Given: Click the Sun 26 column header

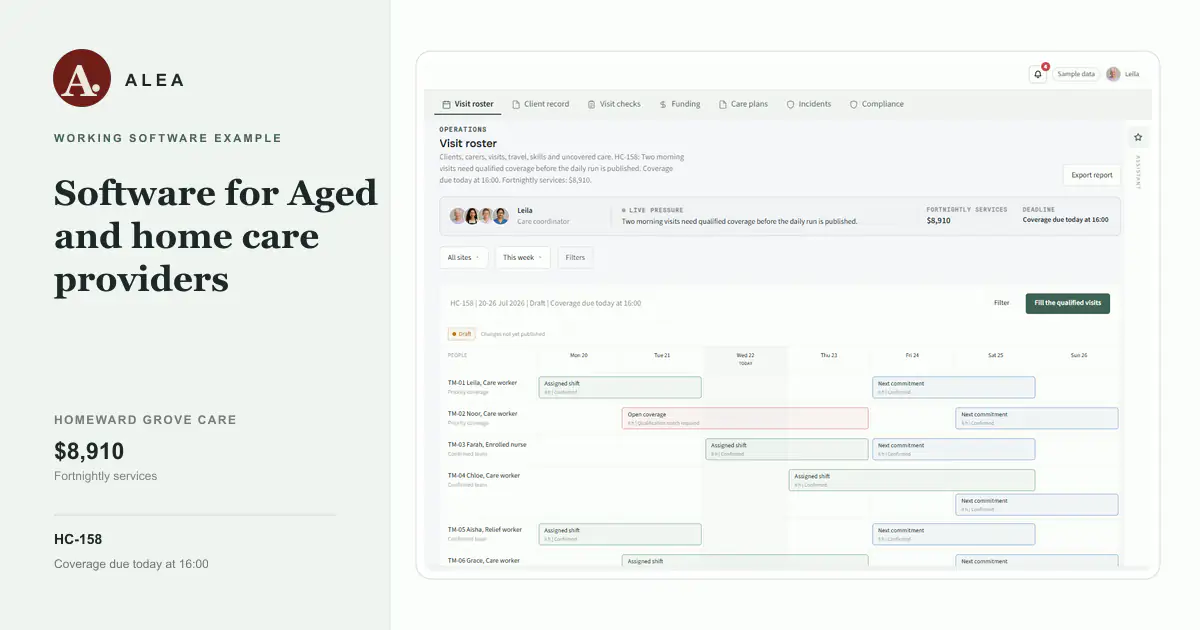Looking at the screenshot, I should pyautogui.click(x=1078, y=355).
